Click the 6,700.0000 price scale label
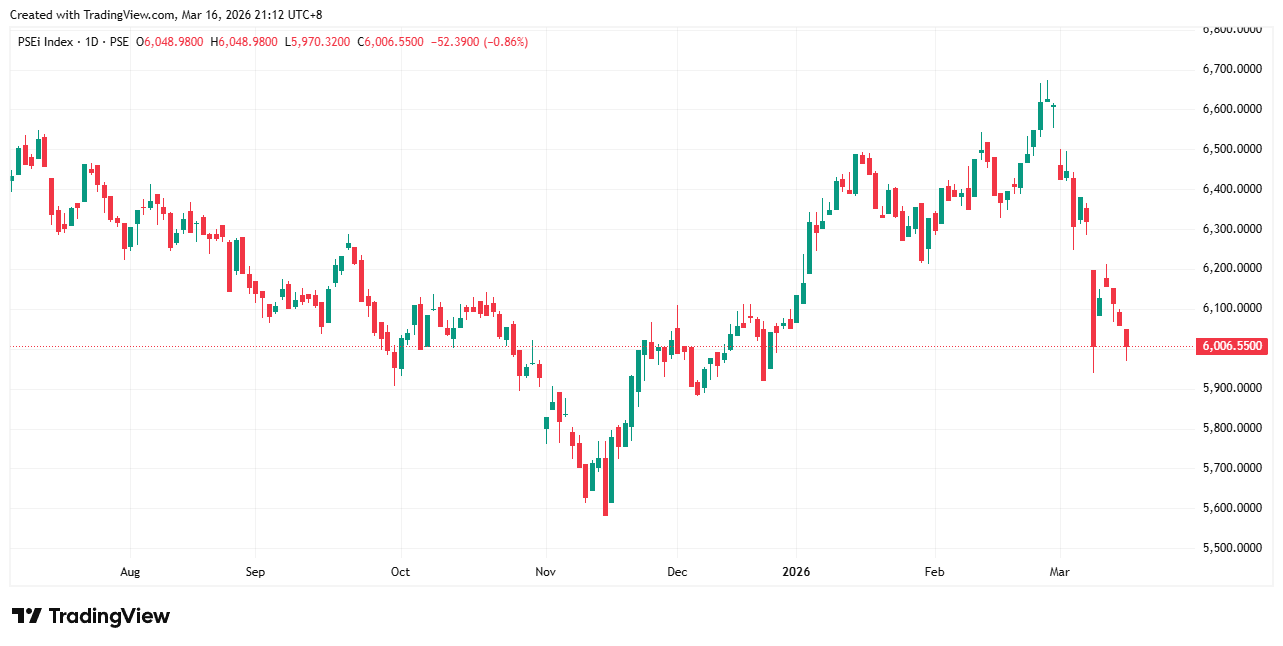 pos(1230,69)
